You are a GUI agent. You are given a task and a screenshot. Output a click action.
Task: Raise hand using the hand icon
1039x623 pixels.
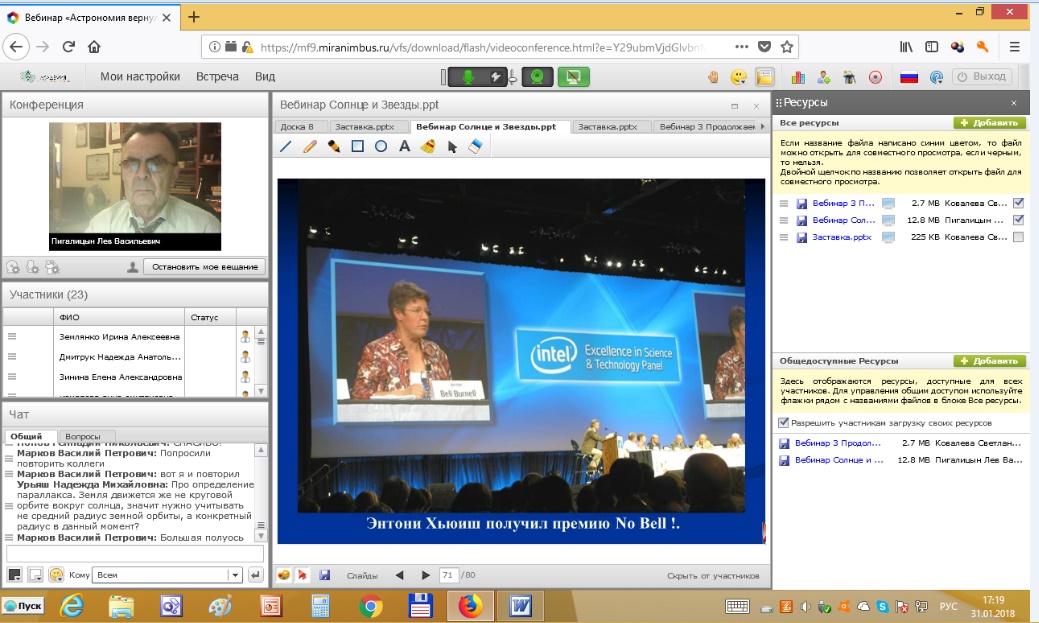[713, 77]
